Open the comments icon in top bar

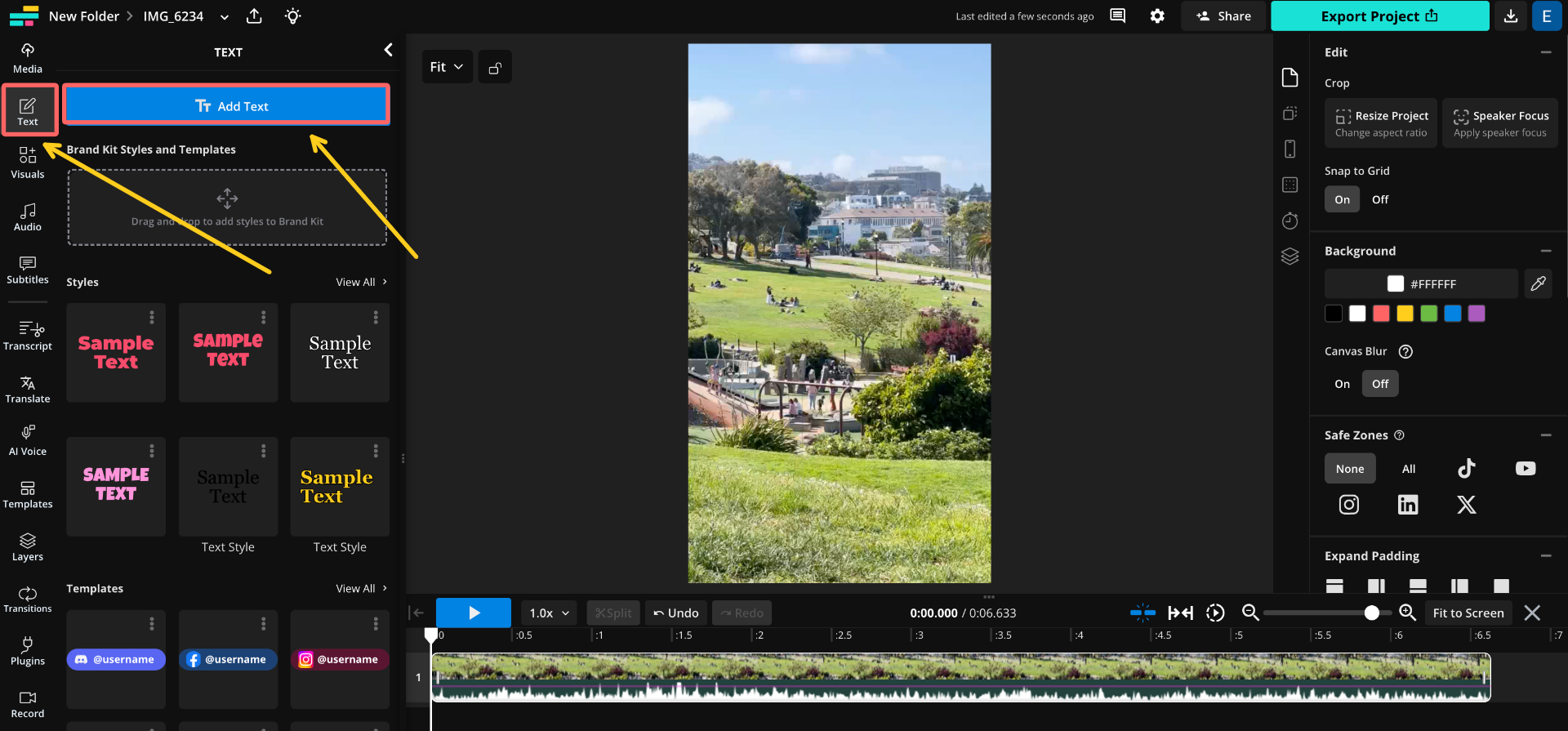[1117, 16]
